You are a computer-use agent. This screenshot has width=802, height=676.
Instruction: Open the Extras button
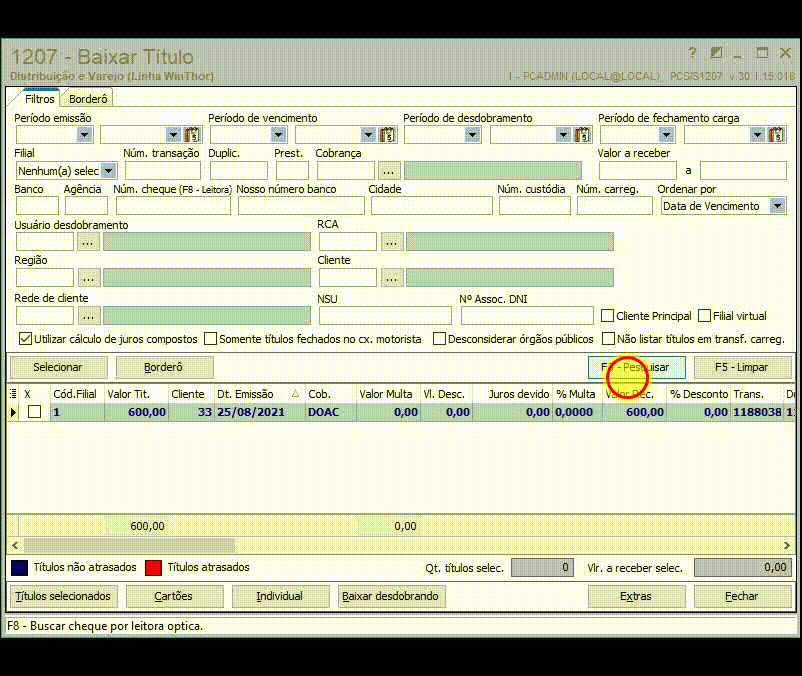tap(636, 596)
